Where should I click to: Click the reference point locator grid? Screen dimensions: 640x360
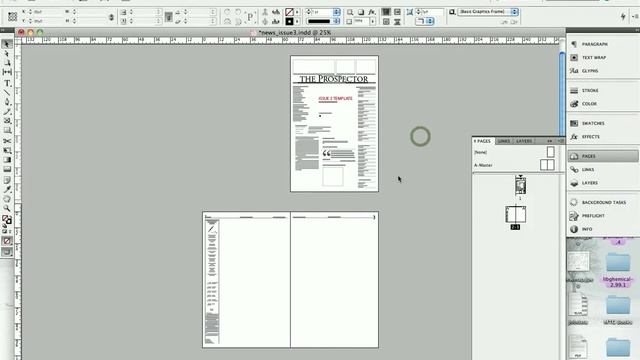pos(12,16)
